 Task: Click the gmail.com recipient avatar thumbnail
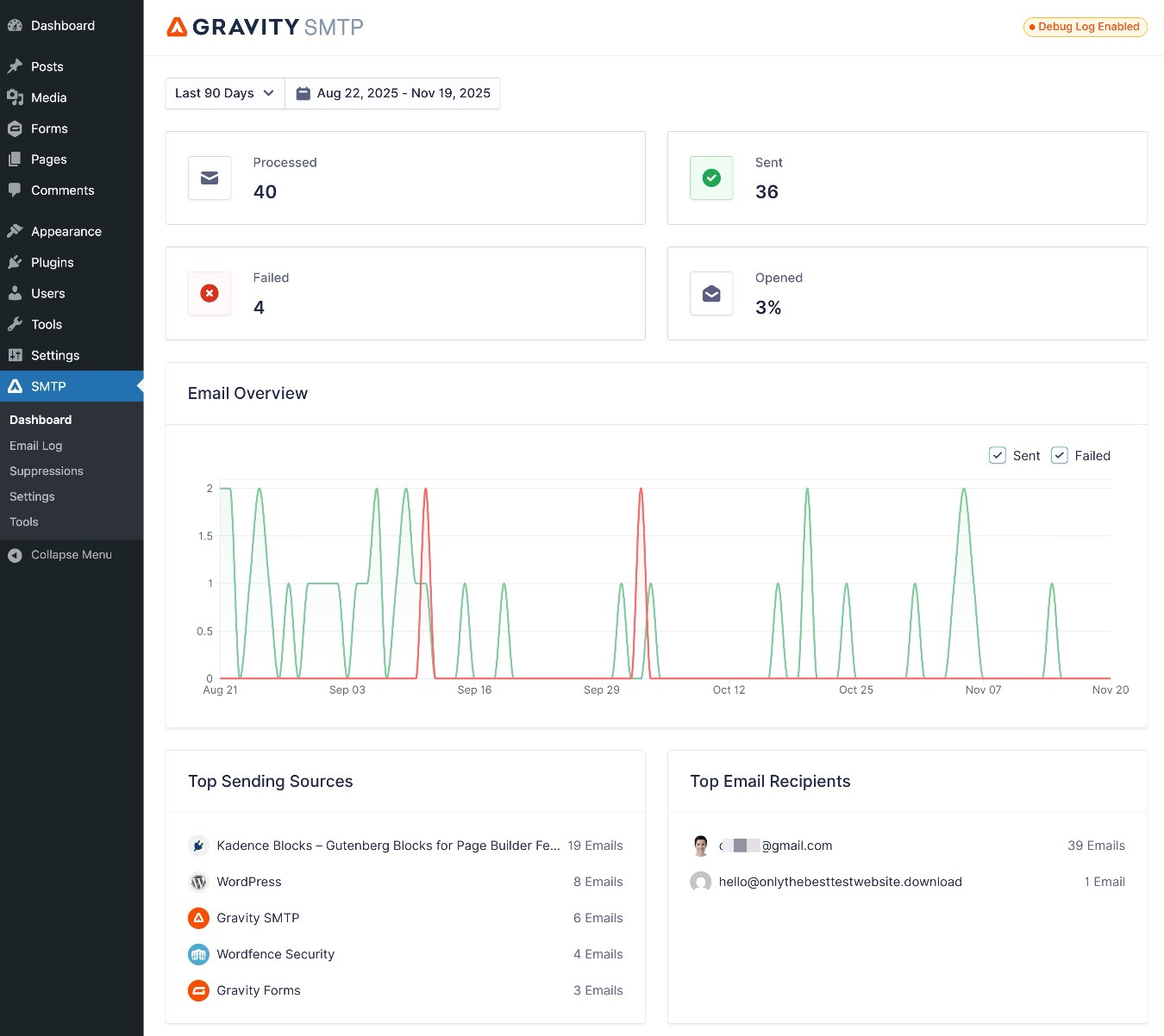point(701,846)
